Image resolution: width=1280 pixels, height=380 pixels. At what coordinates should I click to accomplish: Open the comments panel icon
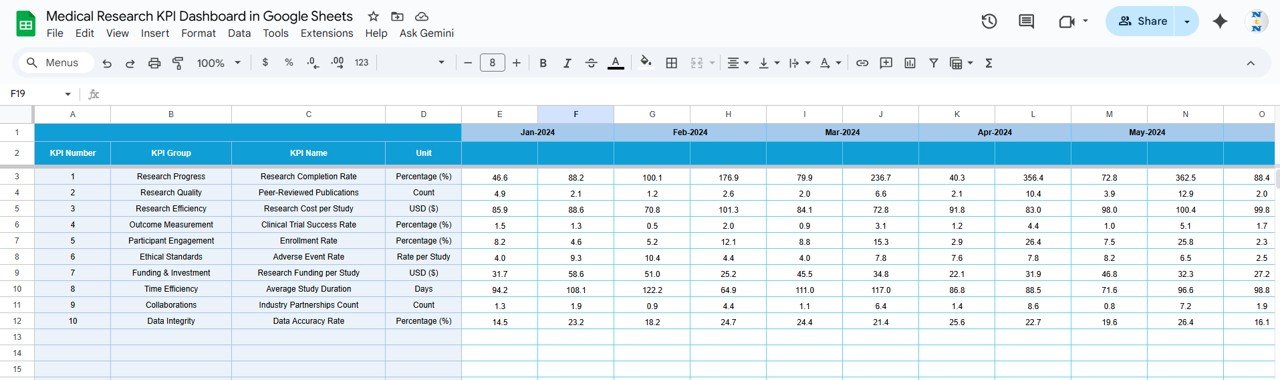click(x=1026, y=21)
